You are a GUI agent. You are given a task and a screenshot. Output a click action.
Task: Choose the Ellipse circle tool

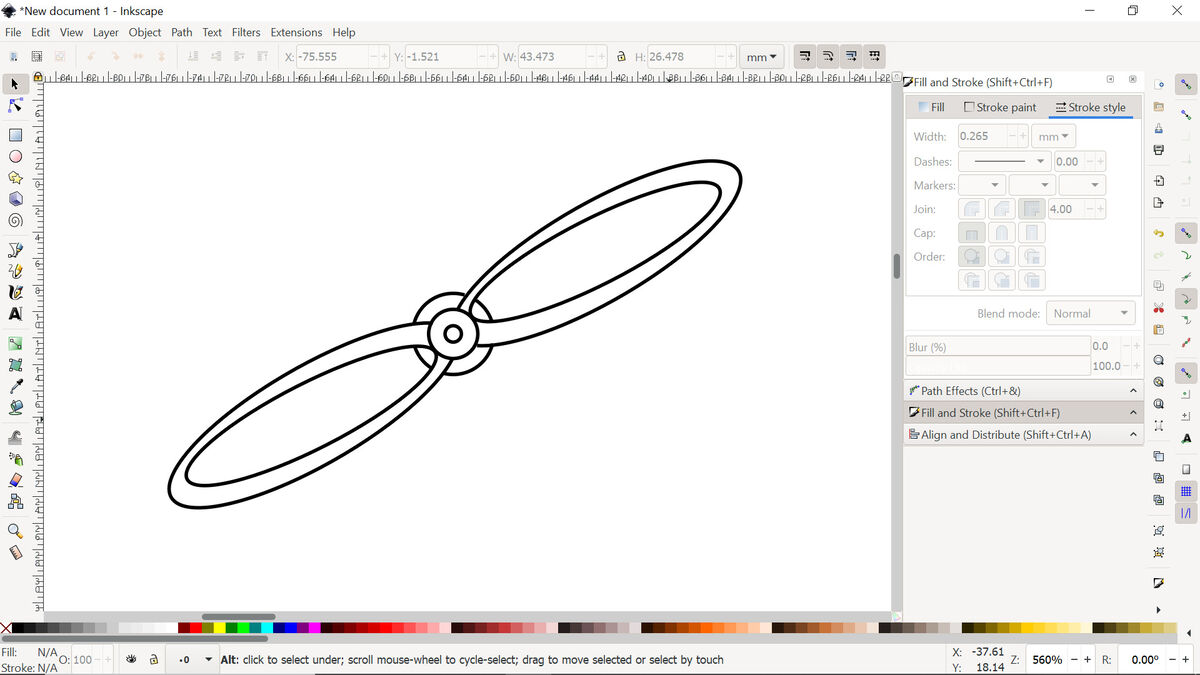click(15, 157)
